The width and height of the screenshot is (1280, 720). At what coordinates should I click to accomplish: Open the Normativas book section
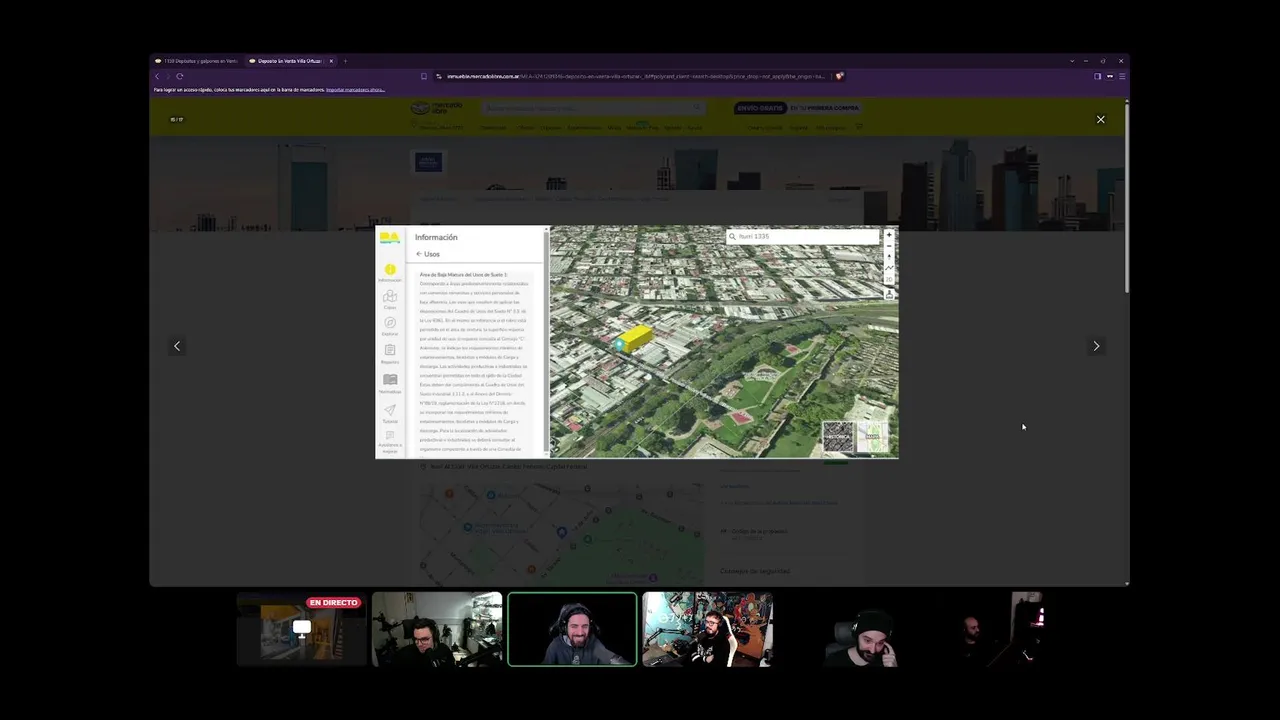tap(390, 383)
